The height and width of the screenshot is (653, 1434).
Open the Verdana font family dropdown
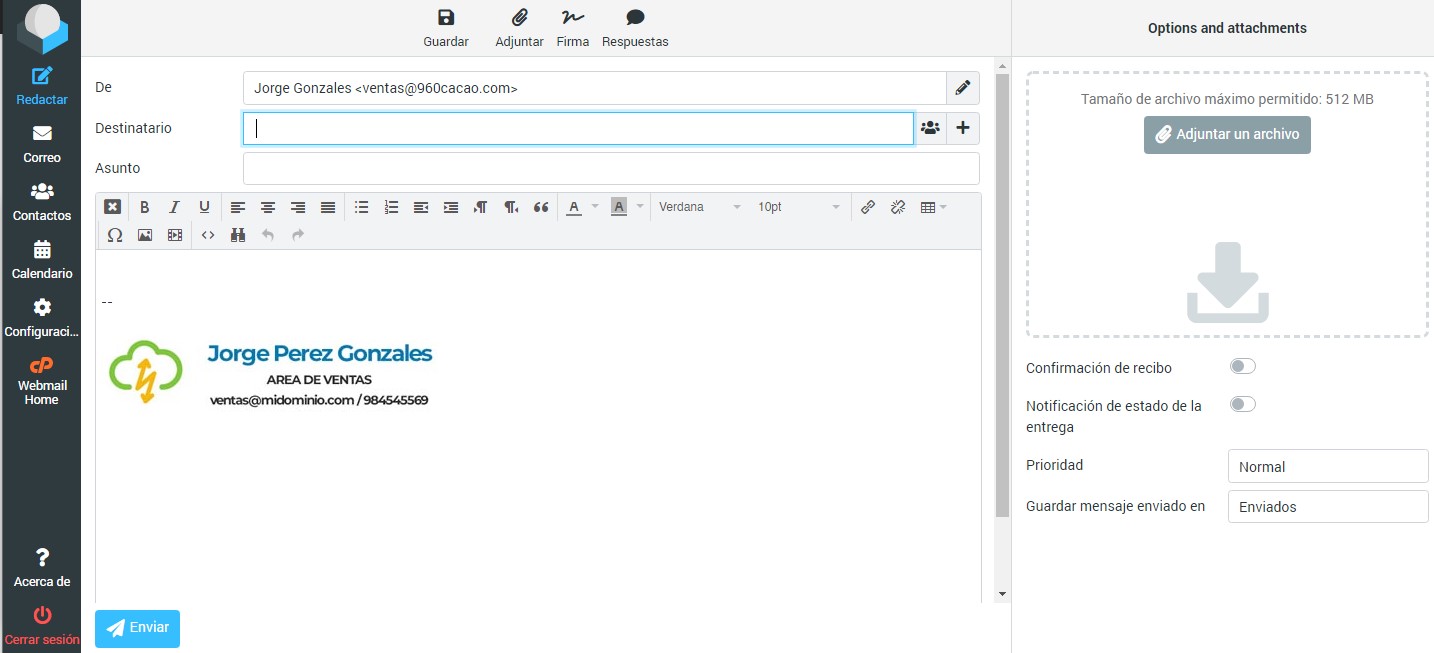click(700, 207)
